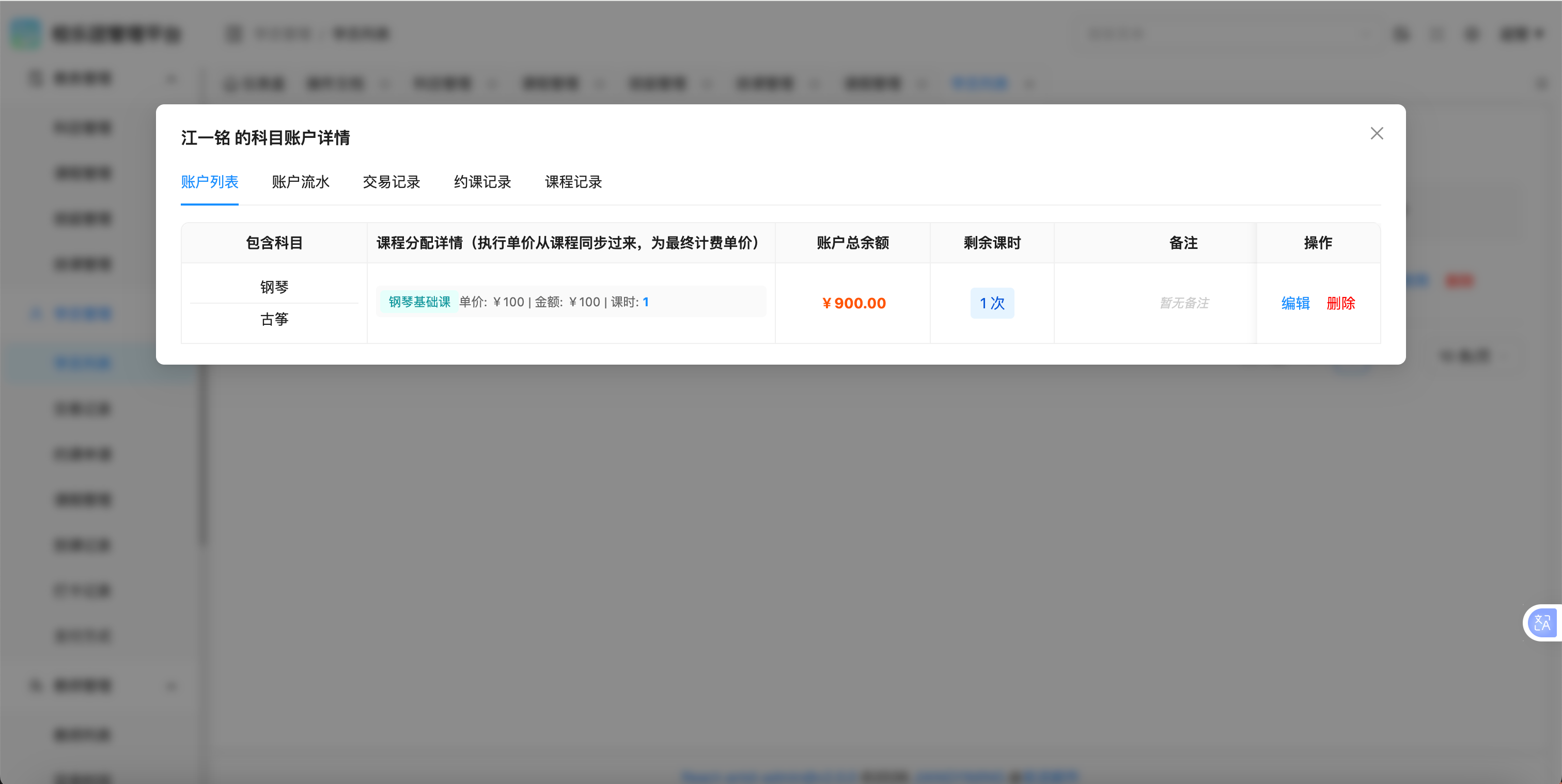Viewport: 1562px width, 784px height.
Task: Click the 账户总余额 column header
Action: coord(853,243)
